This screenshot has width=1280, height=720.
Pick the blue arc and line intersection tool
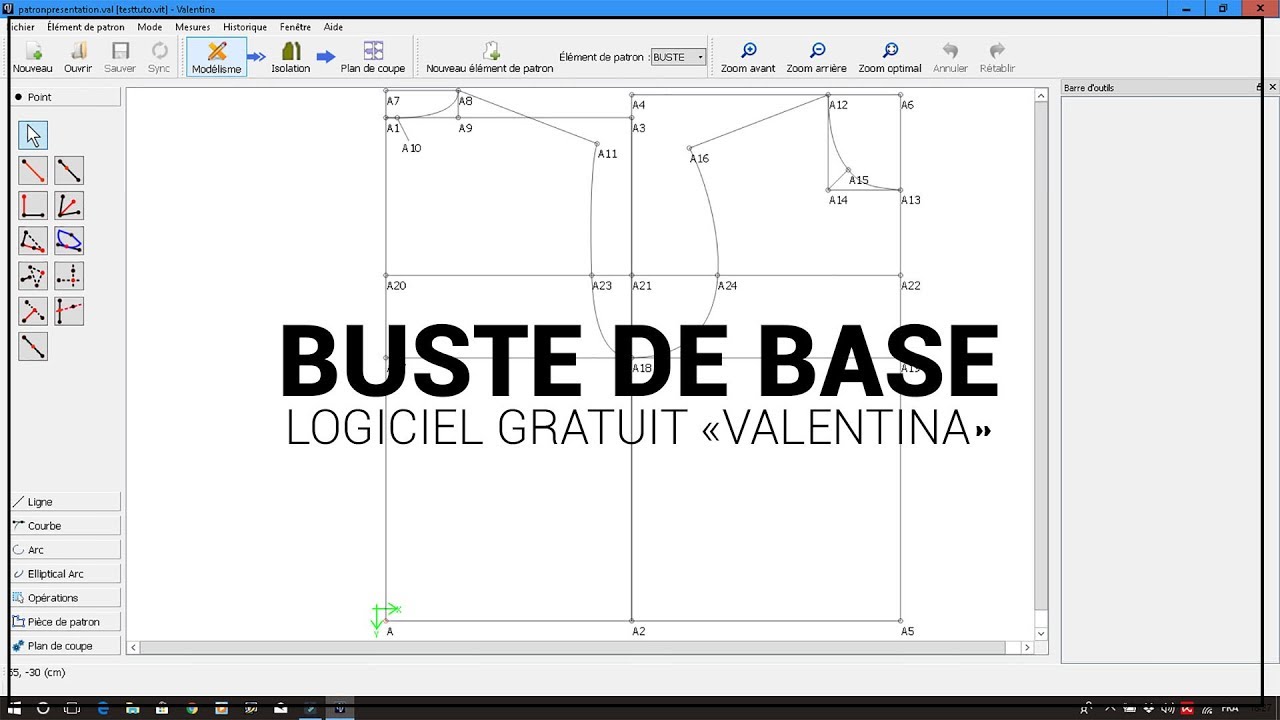pyautogui.click(x=69, y=241)
